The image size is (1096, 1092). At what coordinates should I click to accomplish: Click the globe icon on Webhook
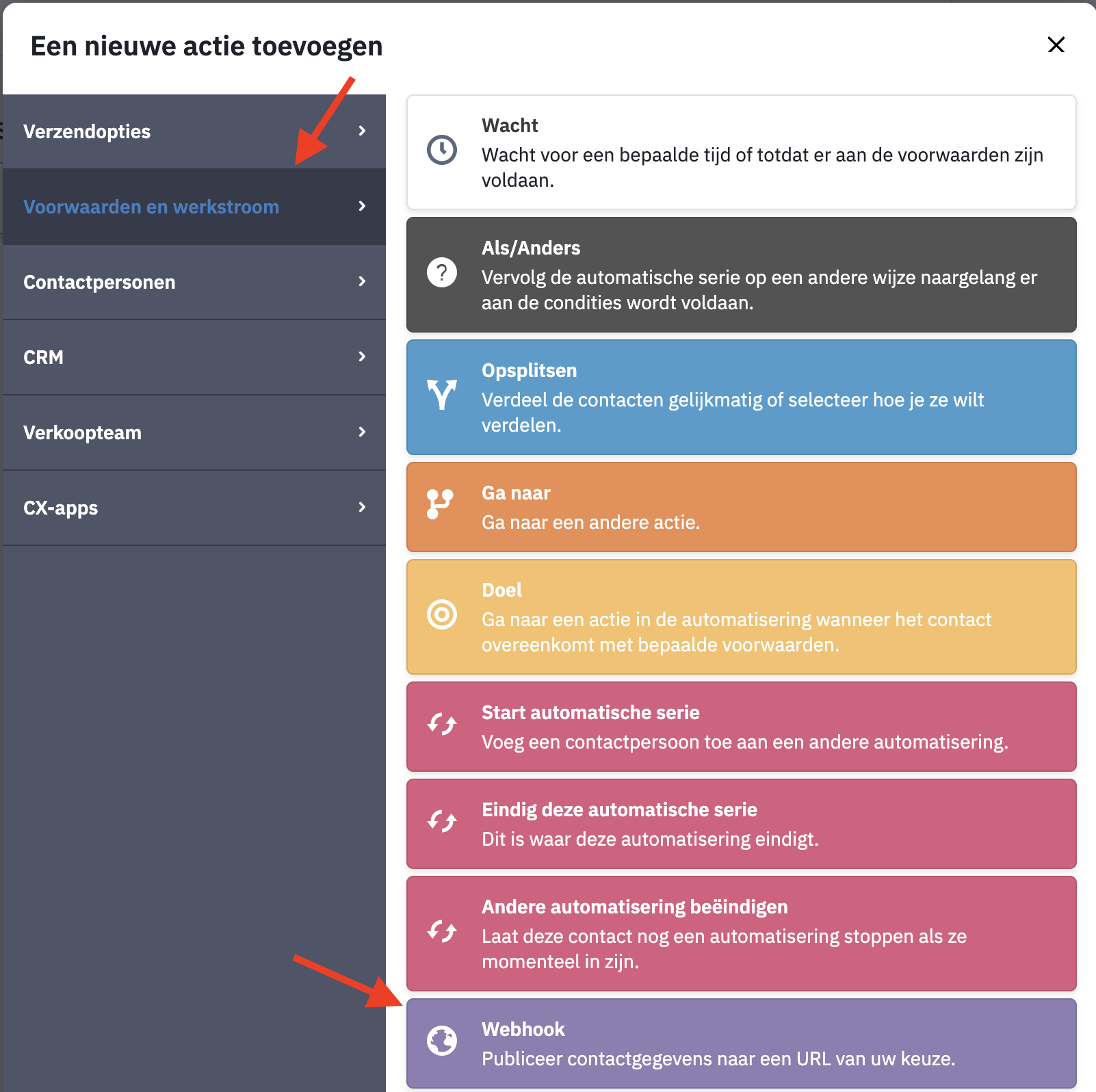tap(442, 1041)
